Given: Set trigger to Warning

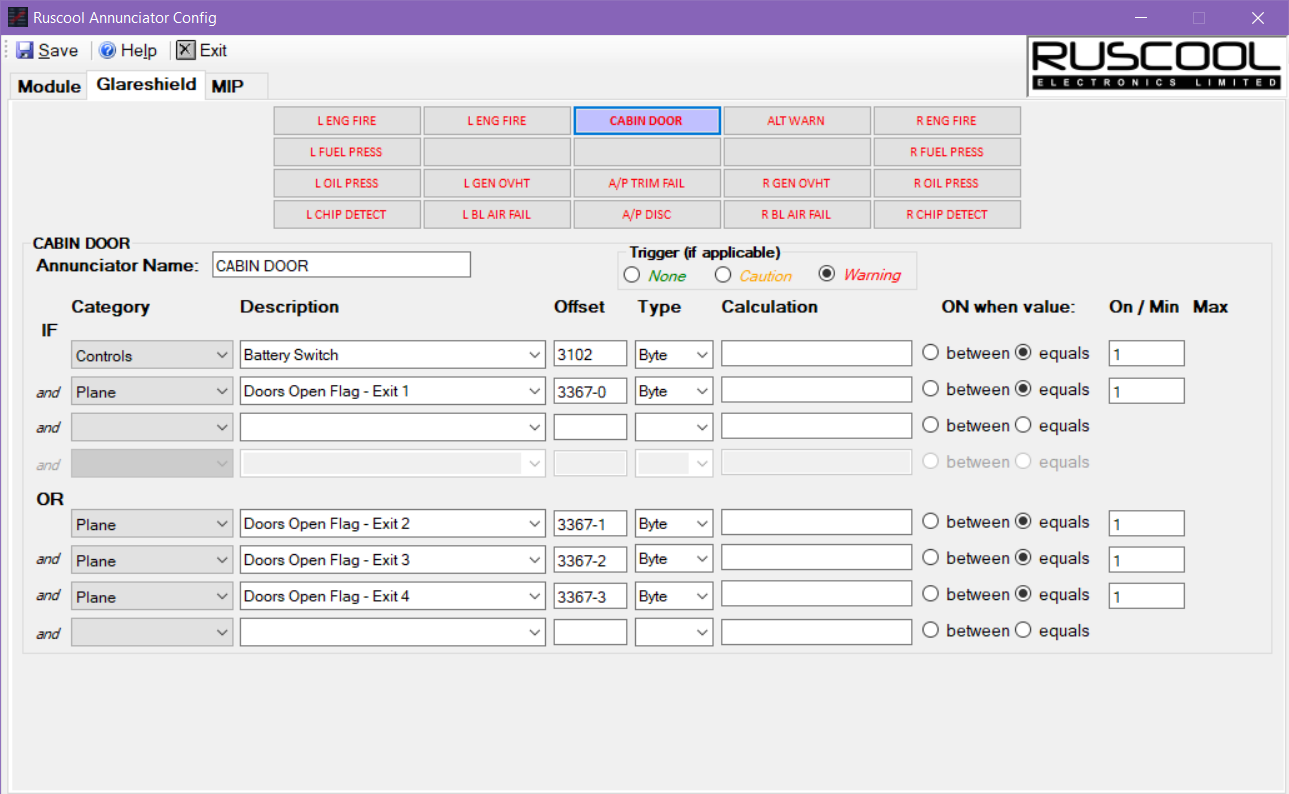Looking at the screenshot, I should click(x=827, y=274).
